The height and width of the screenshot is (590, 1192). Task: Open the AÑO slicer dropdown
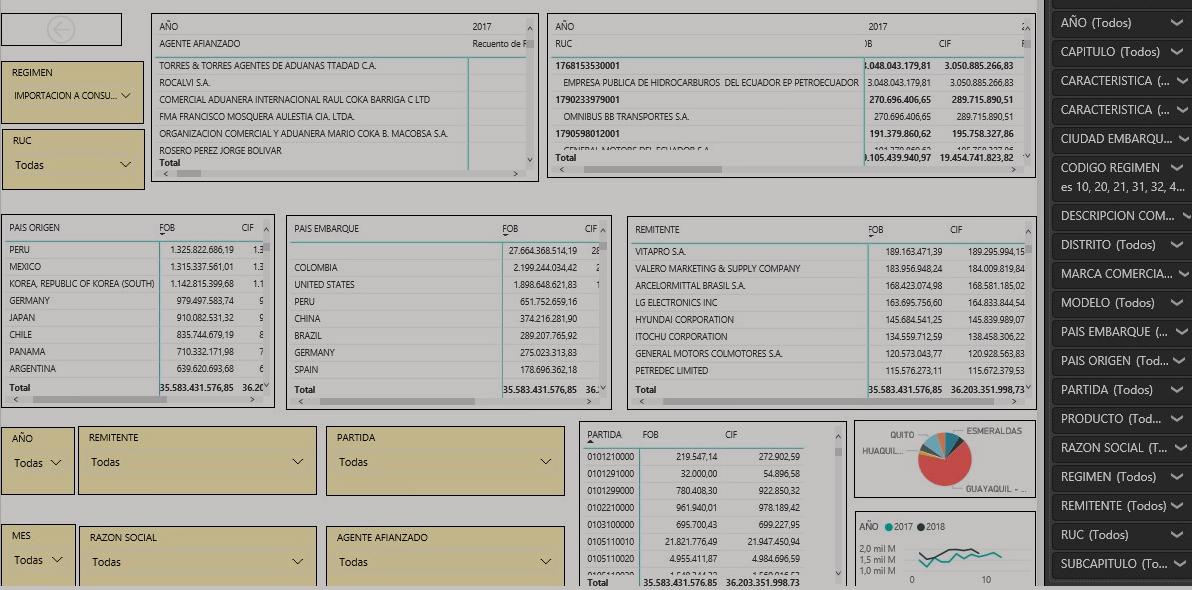(x=38, y=462)
